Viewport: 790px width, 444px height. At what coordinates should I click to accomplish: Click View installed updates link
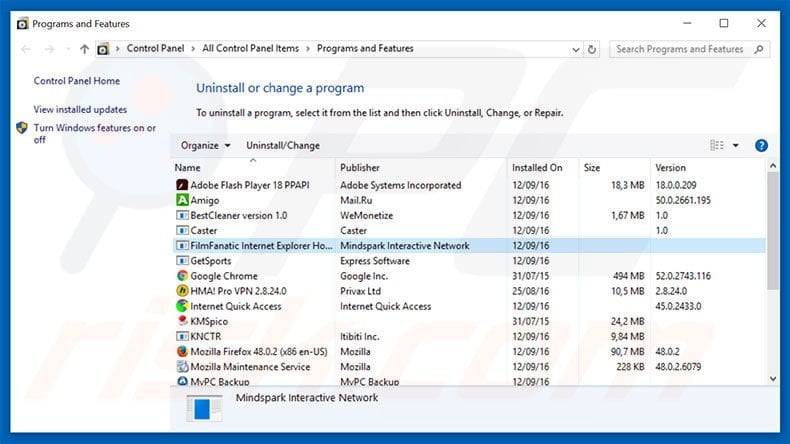(80, 109)
